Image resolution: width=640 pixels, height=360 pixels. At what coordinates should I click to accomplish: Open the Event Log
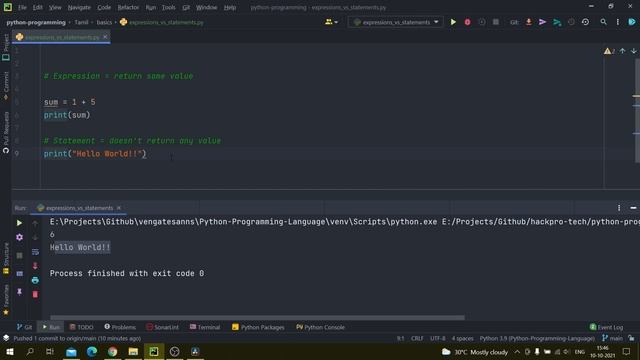coord(607,327)
